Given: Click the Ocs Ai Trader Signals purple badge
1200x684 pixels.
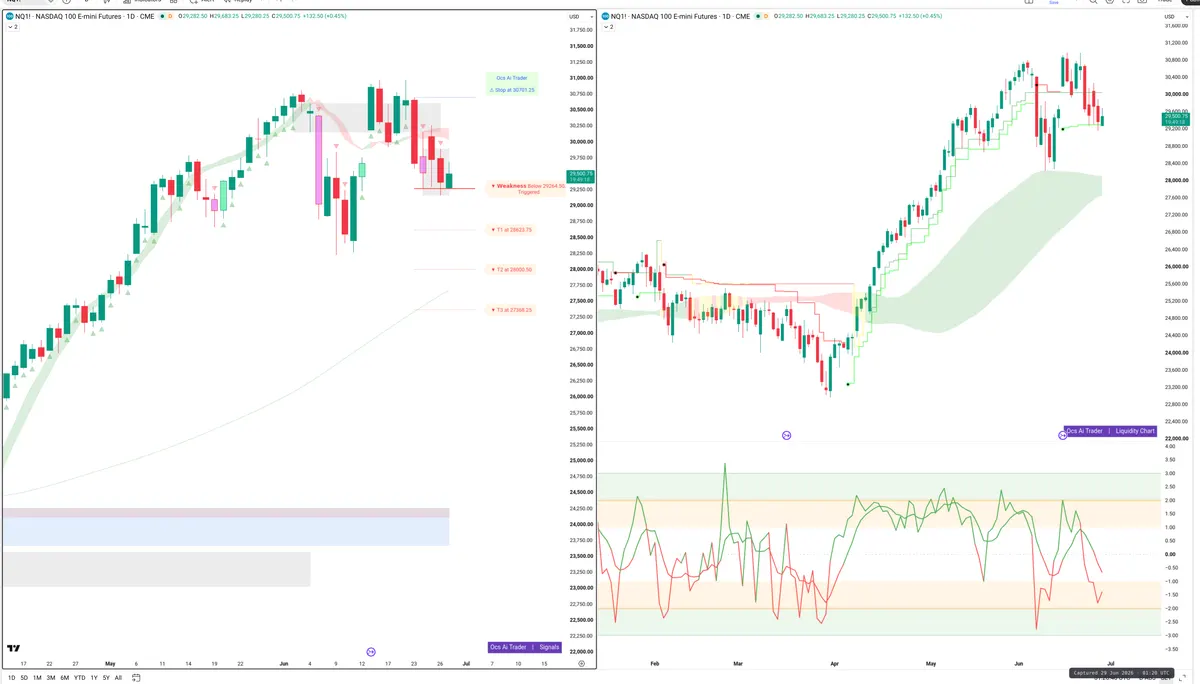Looking at the screenshot, I should (525, 647).
